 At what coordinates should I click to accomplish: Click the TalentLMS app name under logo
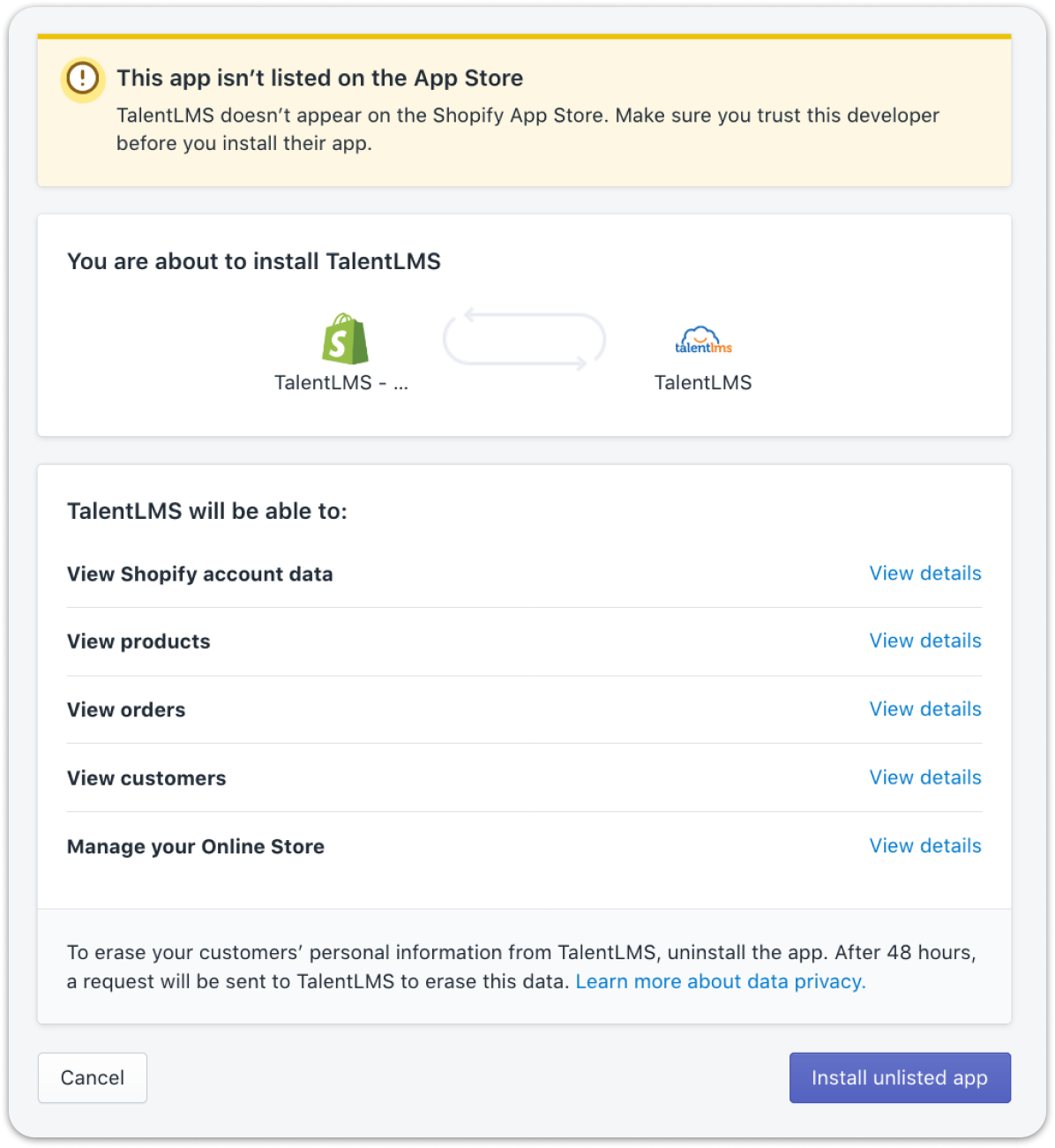pos(703,383)
